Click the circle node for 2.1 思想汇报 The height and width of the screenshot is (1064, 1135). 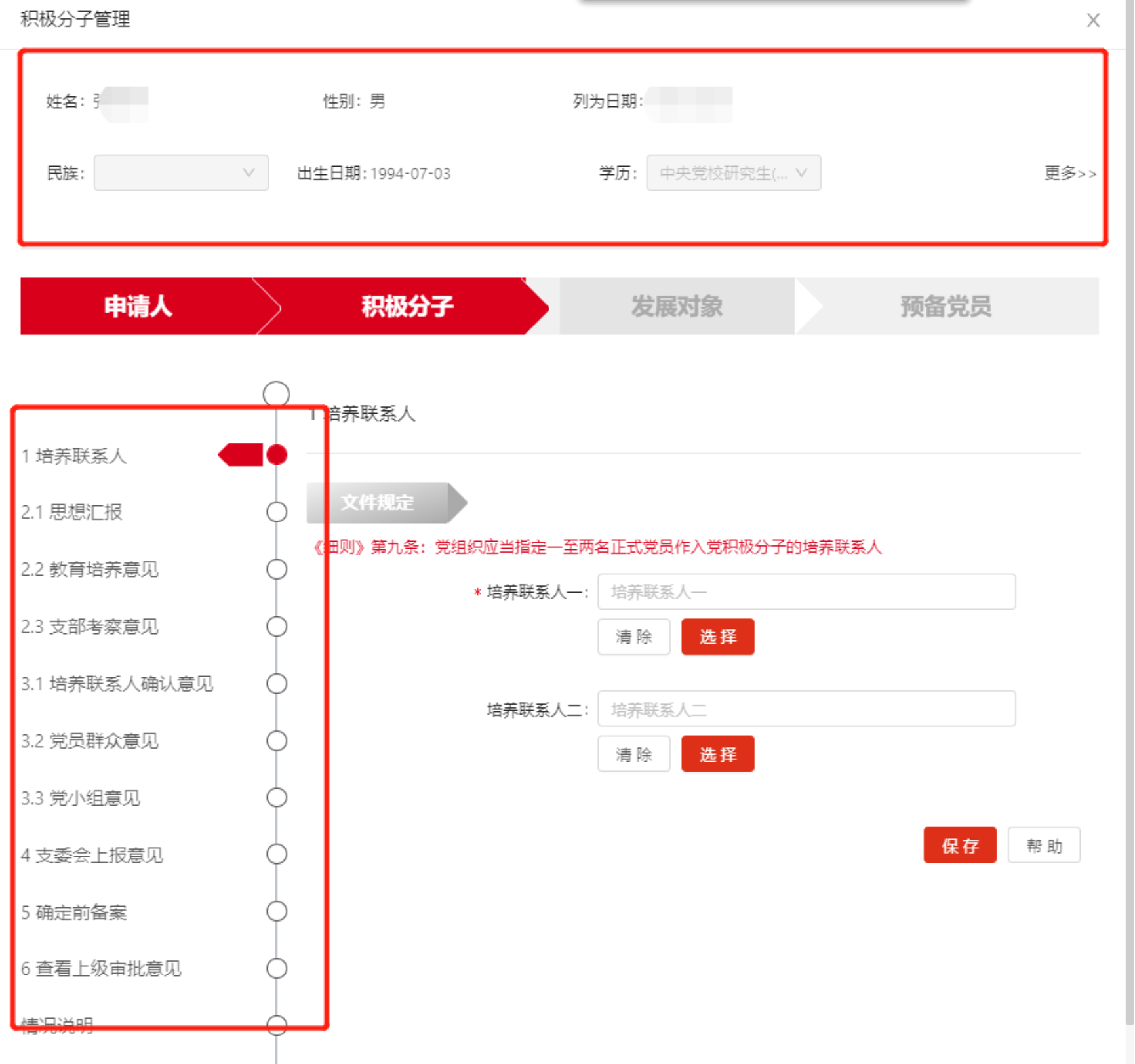(277, 512)
